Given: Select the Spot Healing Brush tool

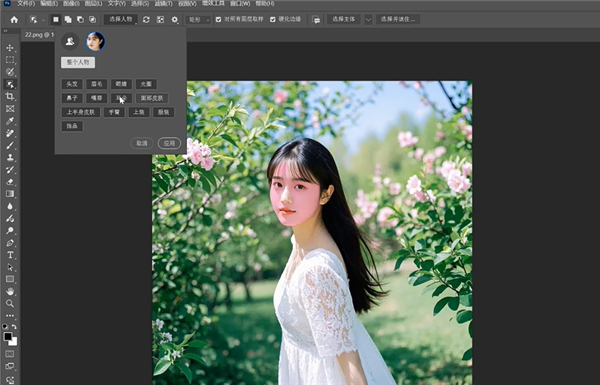Looking at the screenshot, I should 10,133.
